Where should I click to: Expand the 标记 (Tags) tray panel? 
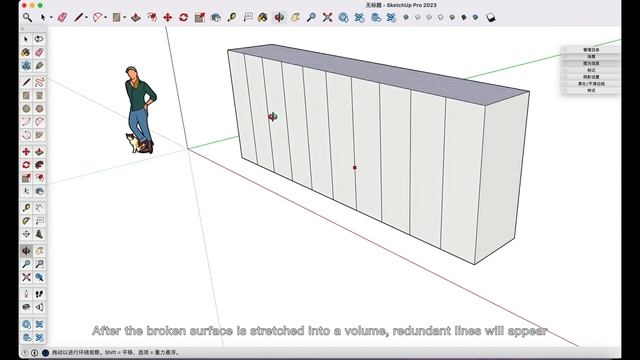coord(591,70)
